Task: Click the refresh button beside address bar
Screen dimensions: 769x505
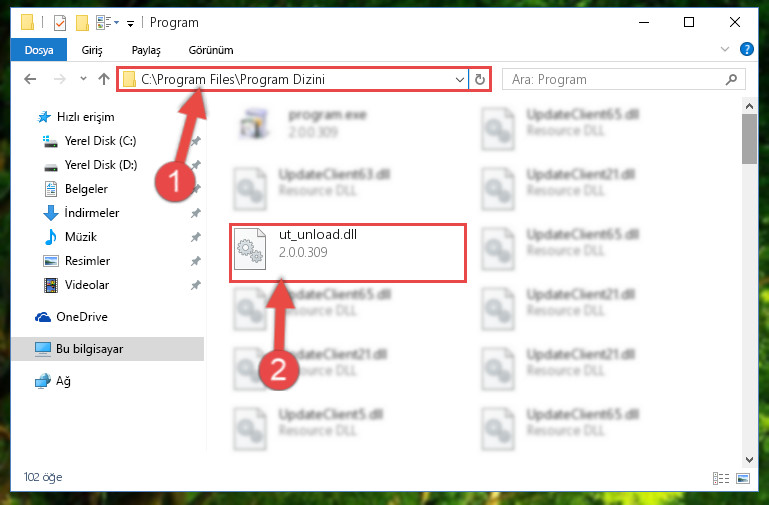Action: [480, 79]
